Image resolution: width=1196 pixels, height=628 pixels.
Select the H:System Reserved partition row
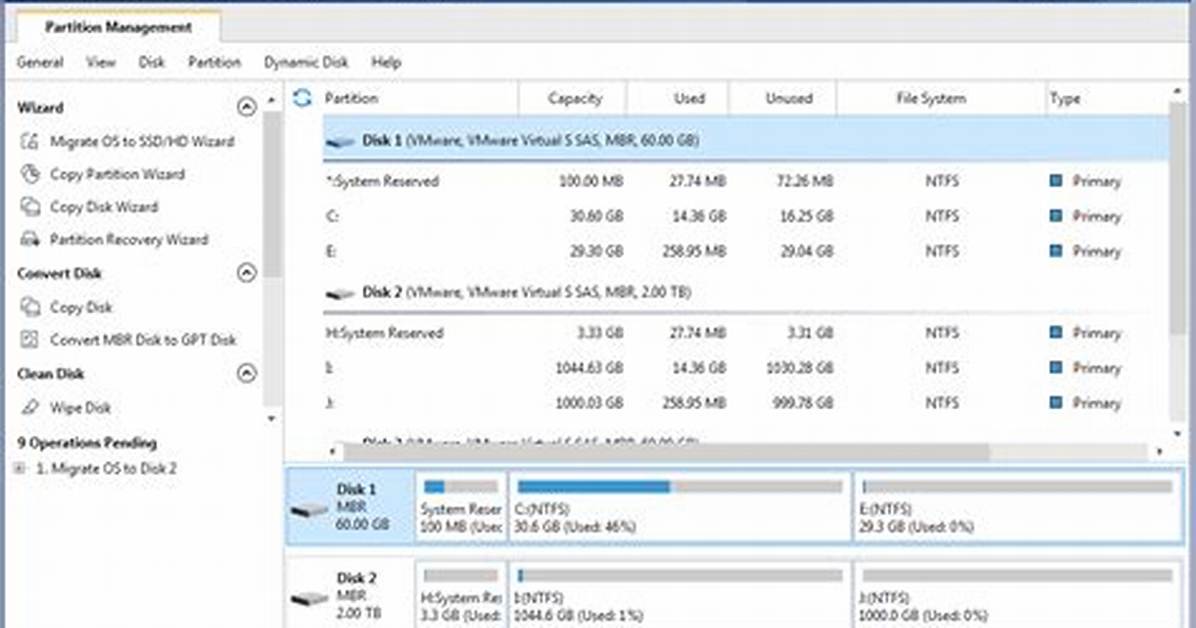click(x=744, y=333)
